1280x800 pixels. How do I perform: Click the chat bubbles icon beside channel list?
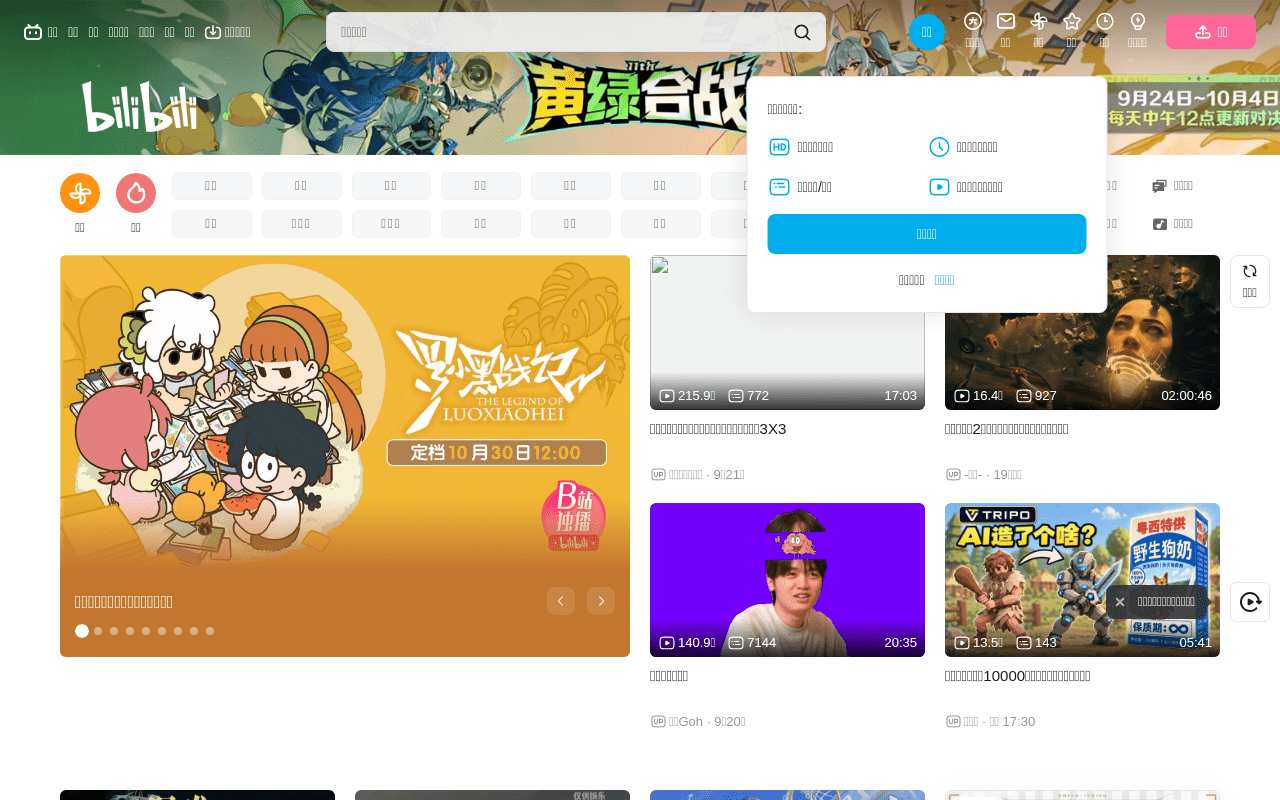tap(1159, 186)
